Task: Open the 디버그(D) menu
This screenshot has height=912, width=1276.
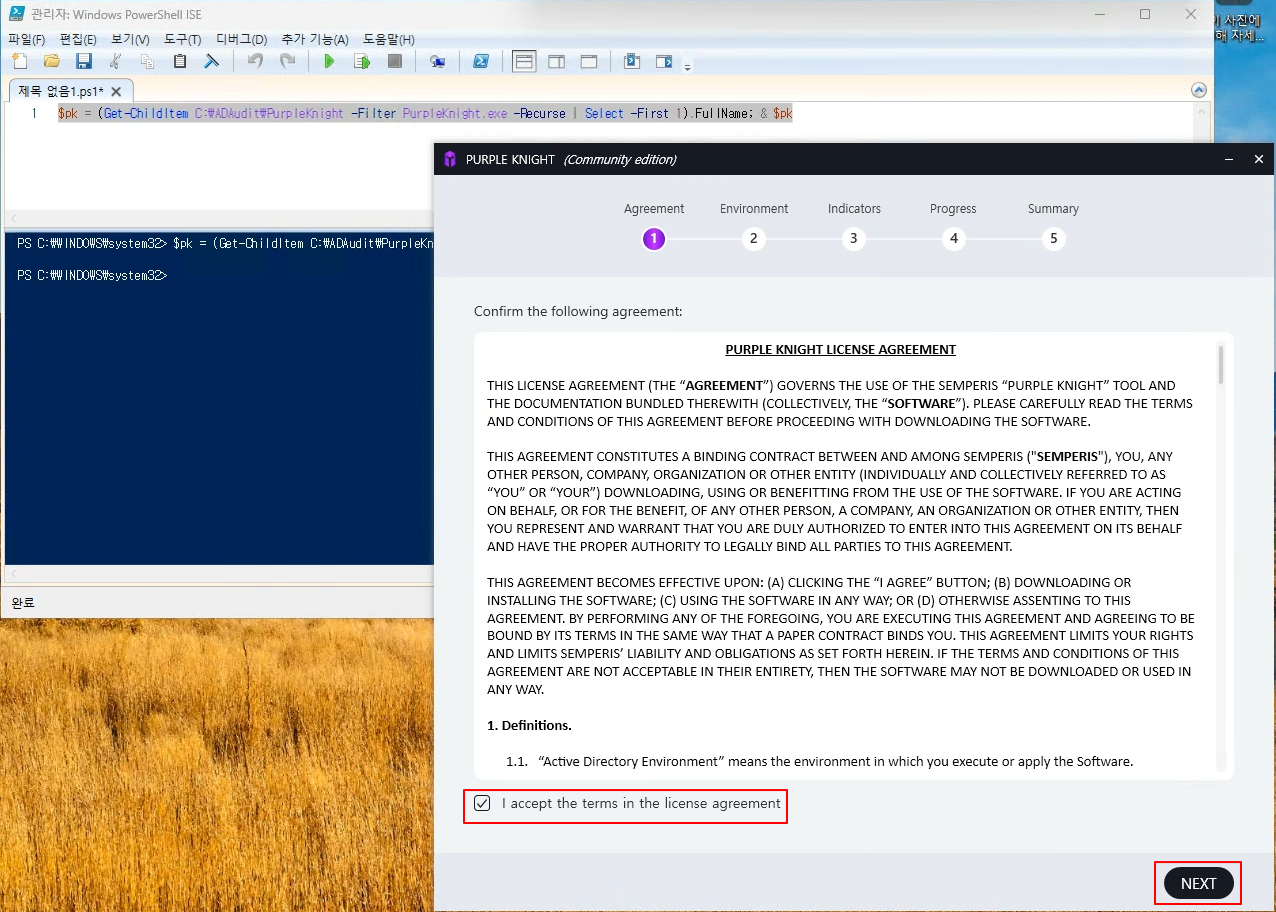Action: click(x=241, y=39)
